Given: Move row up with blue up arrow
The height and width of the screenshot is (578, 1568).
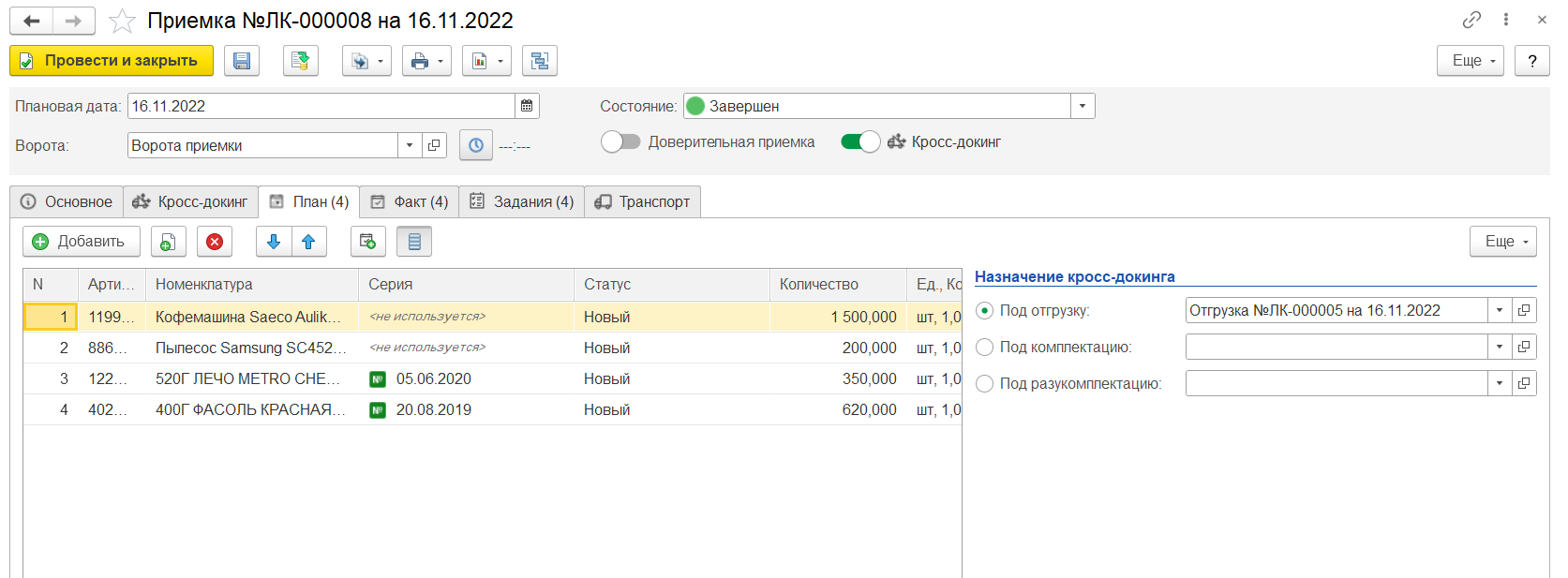Looking at the screenshot, I should (x=308, y=242).
